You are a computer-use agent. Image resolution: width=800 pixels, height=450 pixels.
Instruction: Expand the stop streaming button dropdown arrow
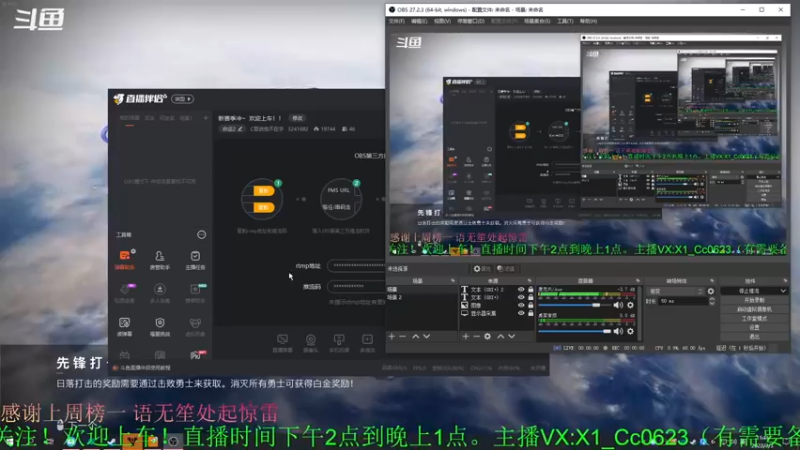(x=783, y=291)
